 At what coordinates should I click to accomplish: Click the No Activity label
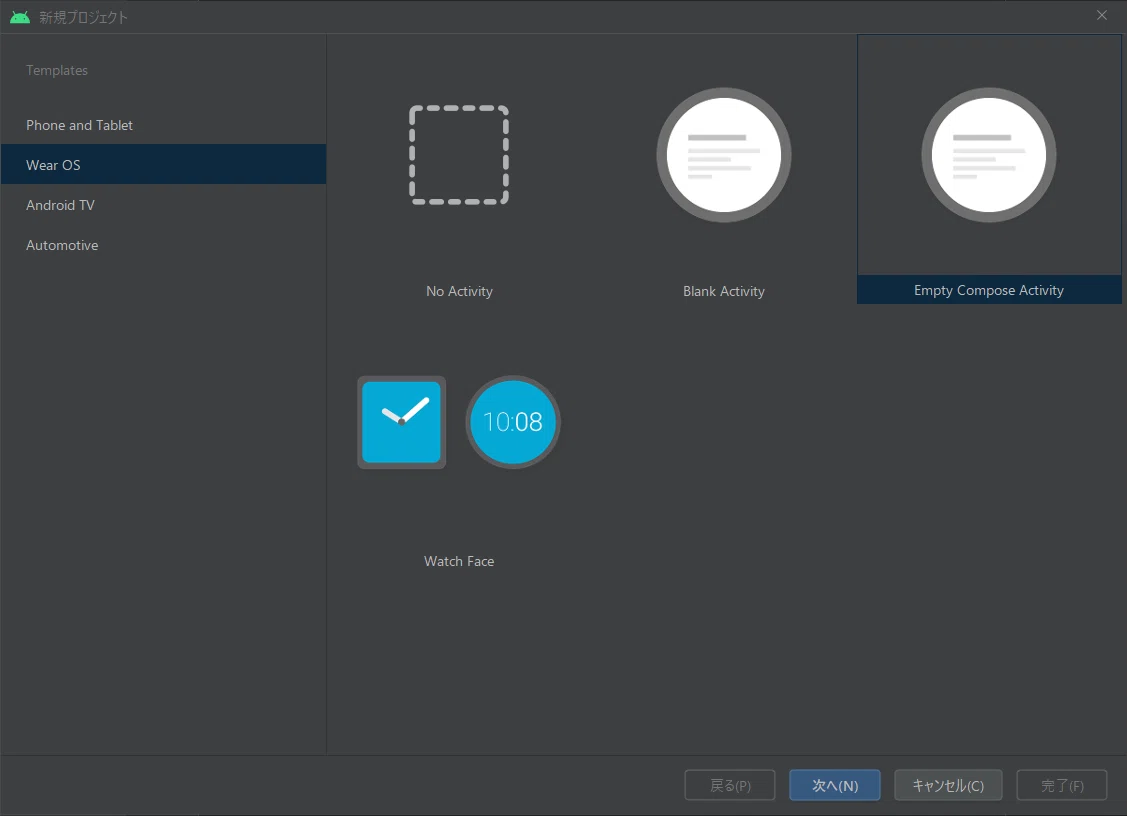459,291
